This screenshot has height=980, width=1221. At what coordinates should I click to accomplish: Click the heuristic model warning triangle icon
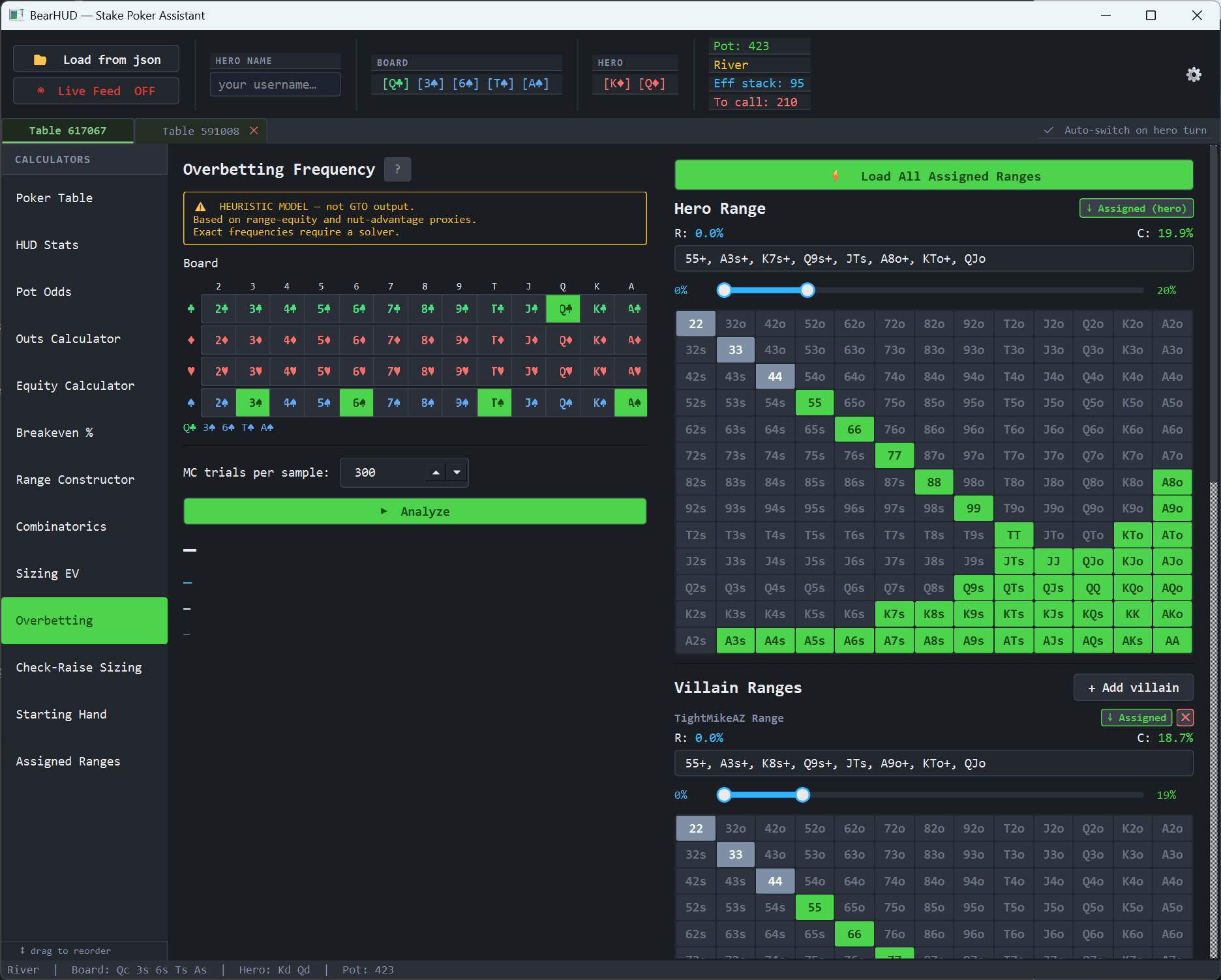click(x=200, y=207)
